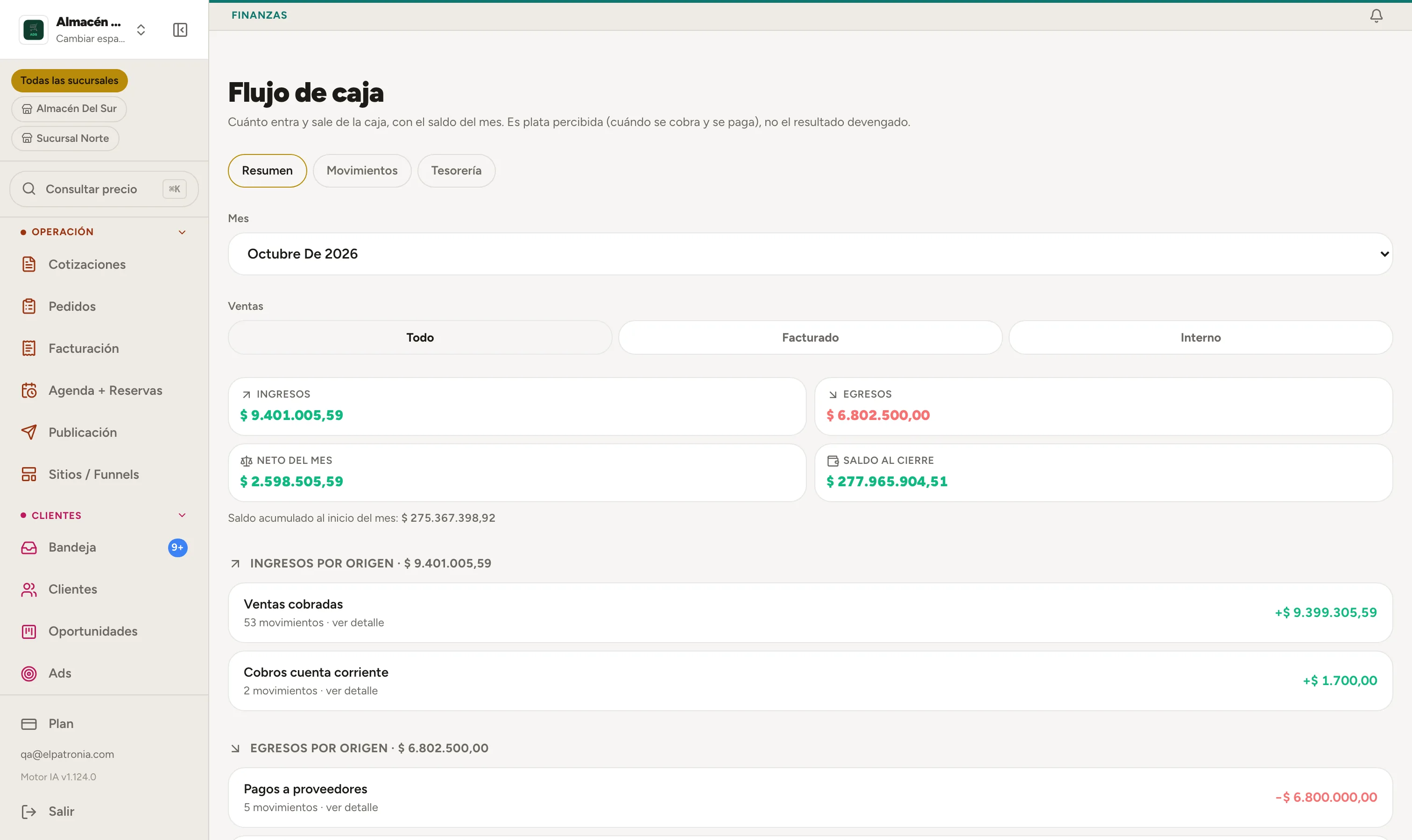
Task: Click the NETO DEL MES card
Action: (x=516, y=473)
